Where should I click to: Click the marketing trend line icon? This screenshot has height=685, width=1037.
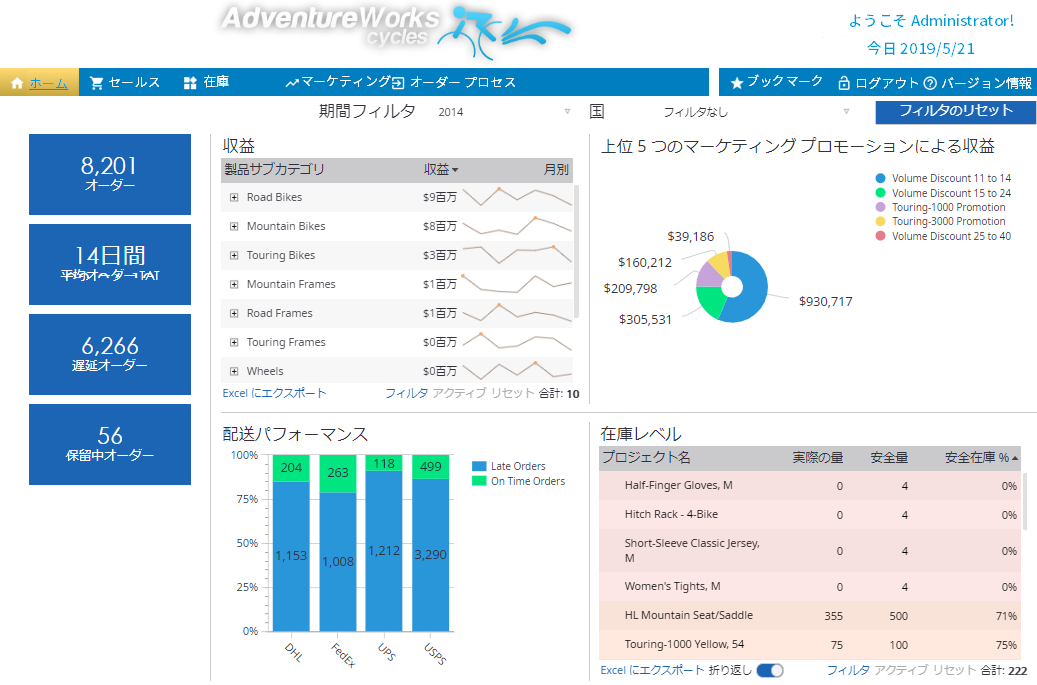292,83
